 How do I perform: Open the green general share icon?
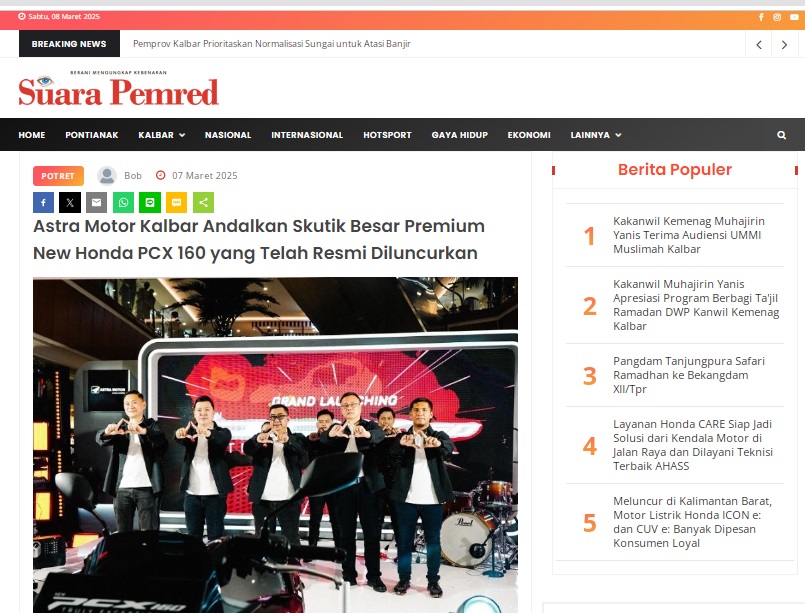(x=203, y=202)
